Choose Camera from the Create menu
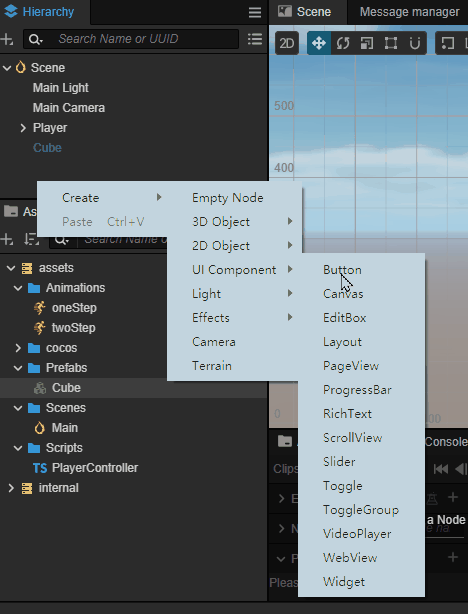The width and height of the screenshot is (468, 614). (235, 342)
